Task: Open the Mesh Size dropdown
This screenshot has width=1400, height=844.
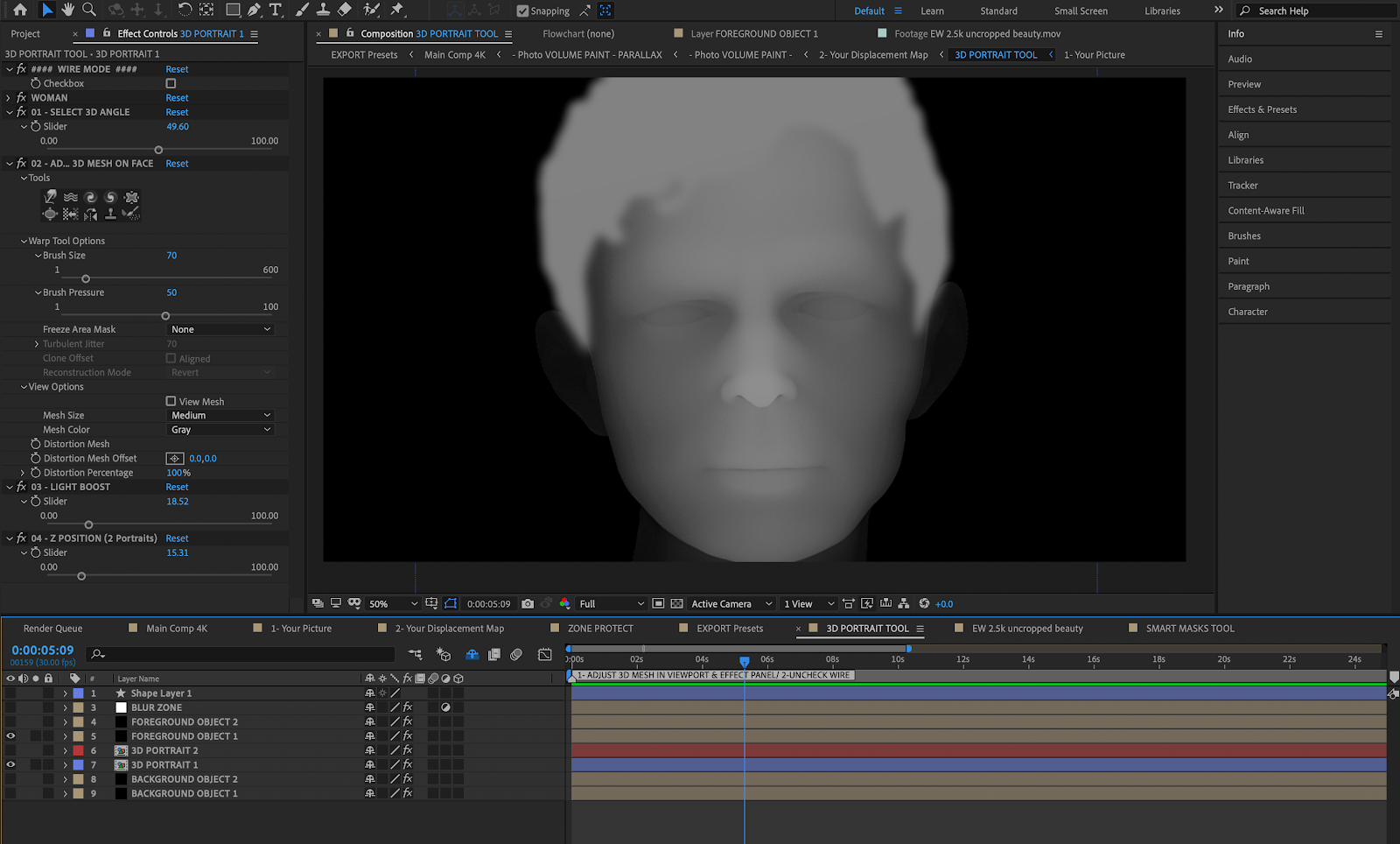Action: [220, 415]
